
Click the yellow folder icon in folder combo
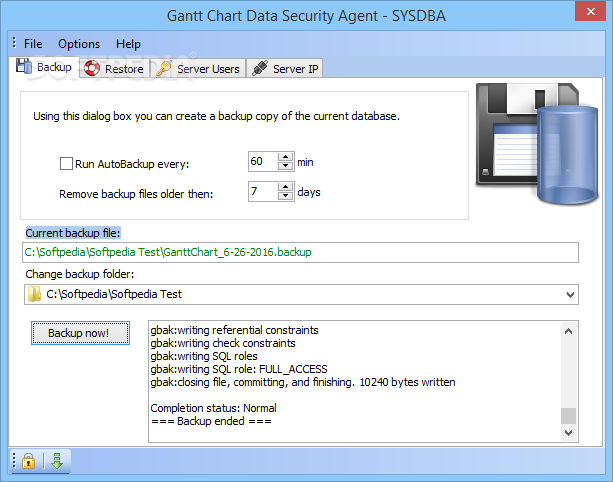click(x=34, y=294)
